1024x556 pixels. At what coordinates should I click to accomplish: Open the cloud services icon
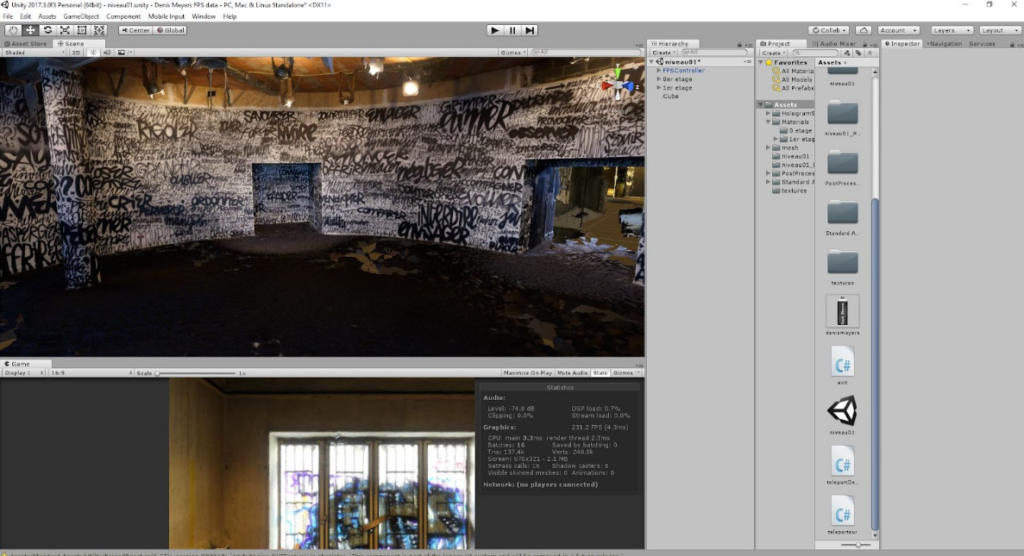pos(863,30)
